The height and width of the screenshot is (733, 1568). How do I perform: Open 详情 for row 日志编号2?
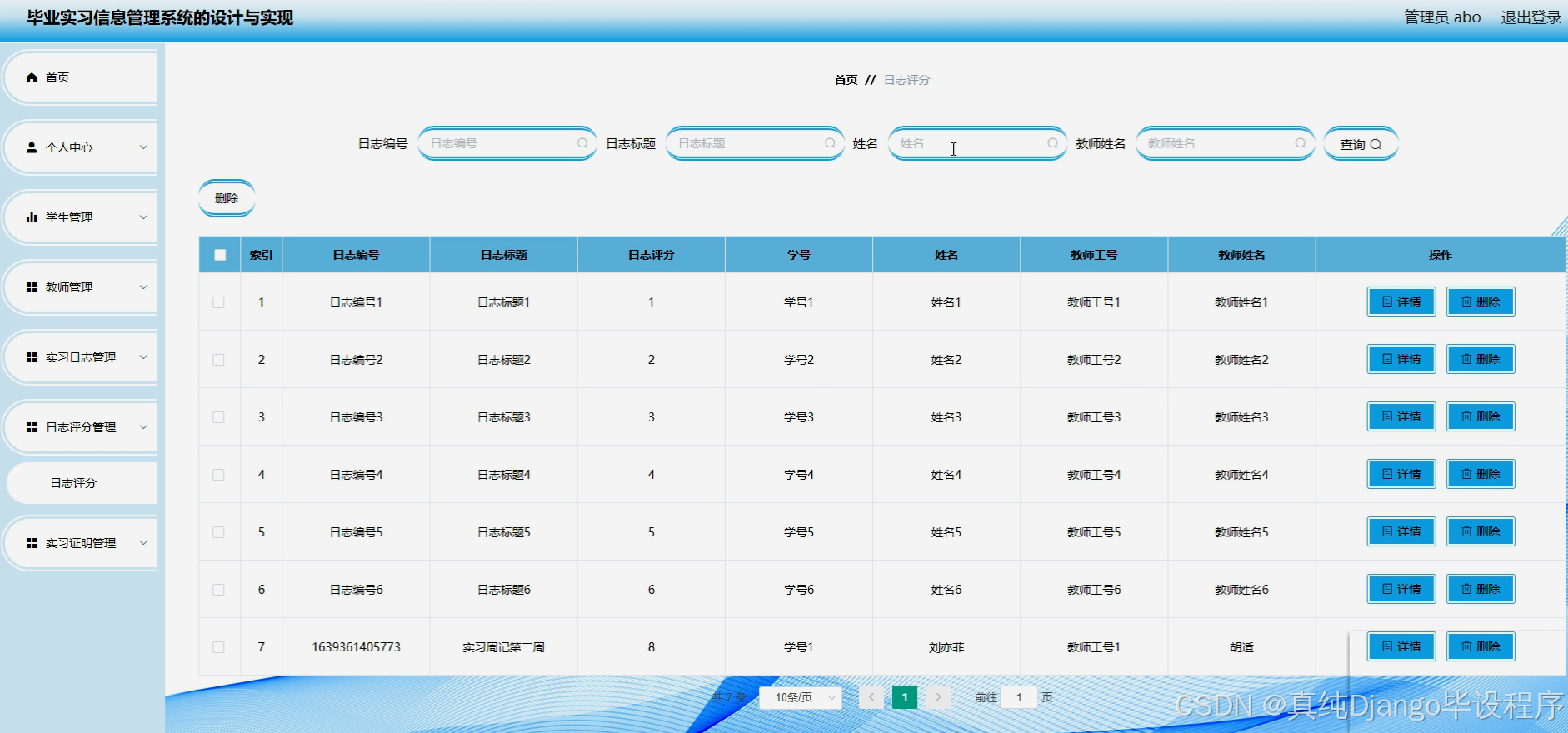pyautogui.click(x=1401, y=359)
